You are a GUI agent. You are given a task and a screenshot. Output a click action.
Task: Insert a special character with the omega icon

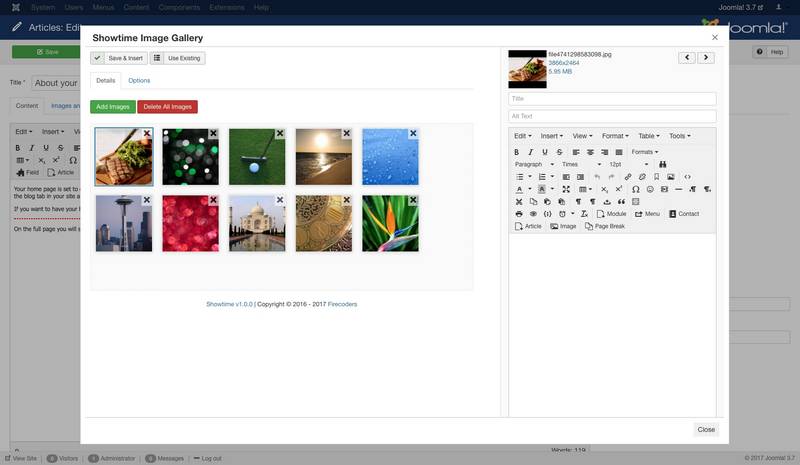(x=635, y=189)
